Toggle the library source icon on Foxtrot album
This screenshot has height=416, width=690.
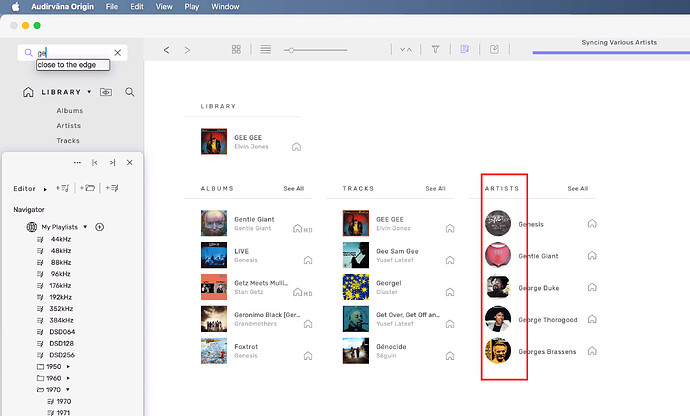point(308,356)
